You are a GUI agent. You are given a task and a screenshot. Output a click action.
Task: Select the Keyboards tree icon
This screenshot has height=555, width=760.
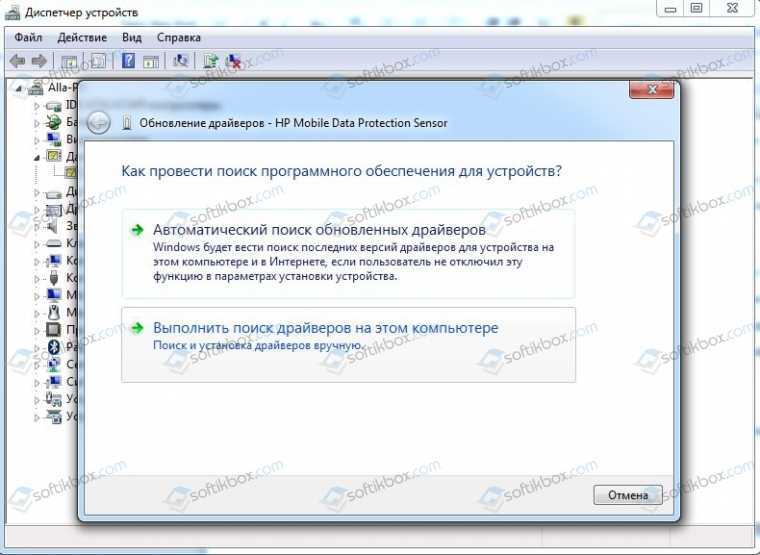click(53, 243)
